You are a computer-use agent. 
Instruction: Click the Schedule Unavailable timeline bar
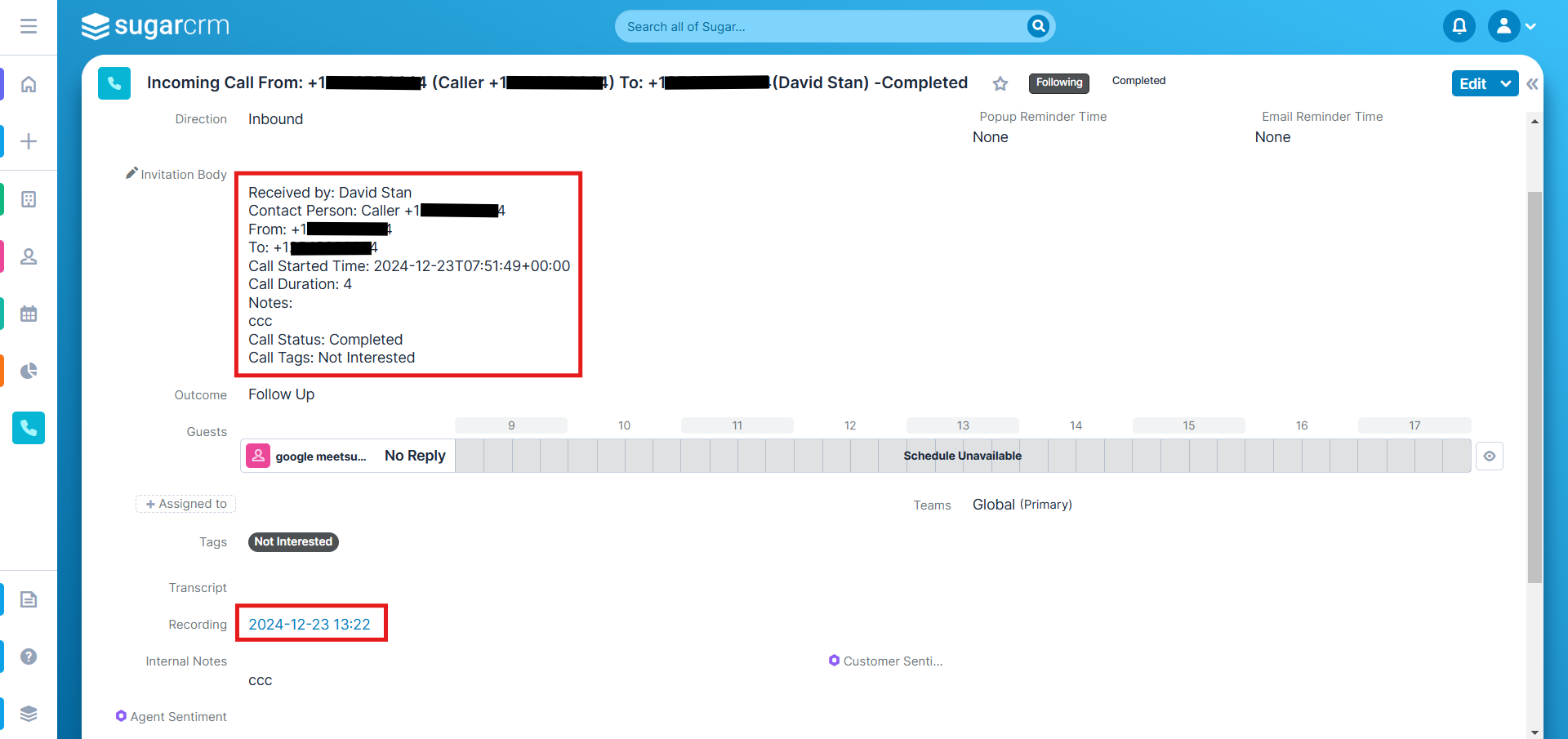(x=962, y=456)
